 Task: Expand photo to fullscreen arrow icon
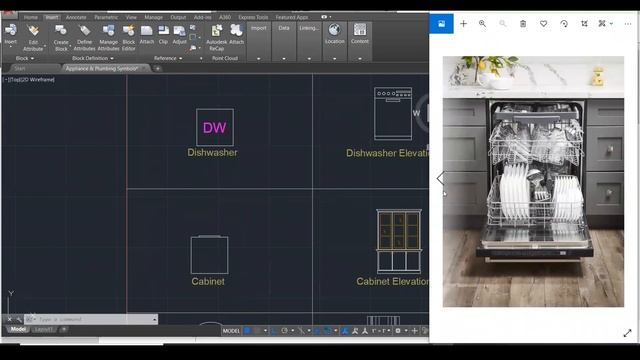pos(627,333)
